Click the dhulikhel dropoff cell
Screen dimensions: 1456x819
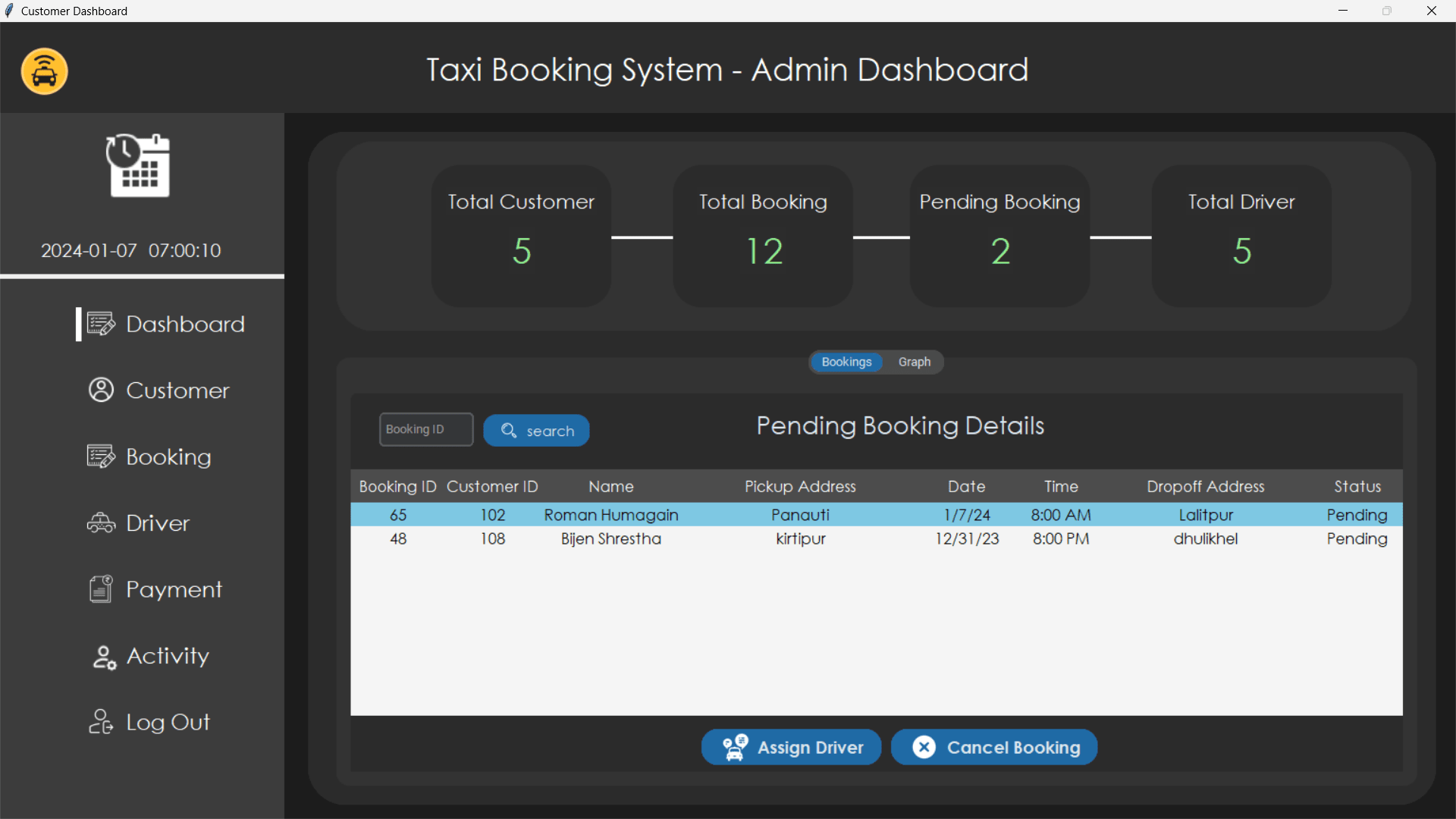click(x=1206, y=538)
